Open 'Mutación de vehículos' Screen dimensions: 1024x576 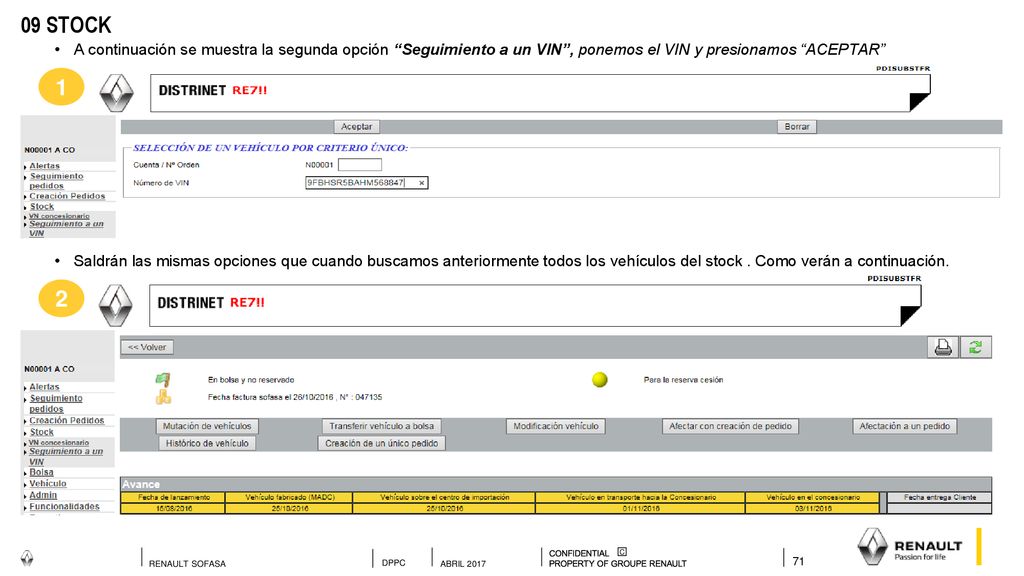click(207, 426)
